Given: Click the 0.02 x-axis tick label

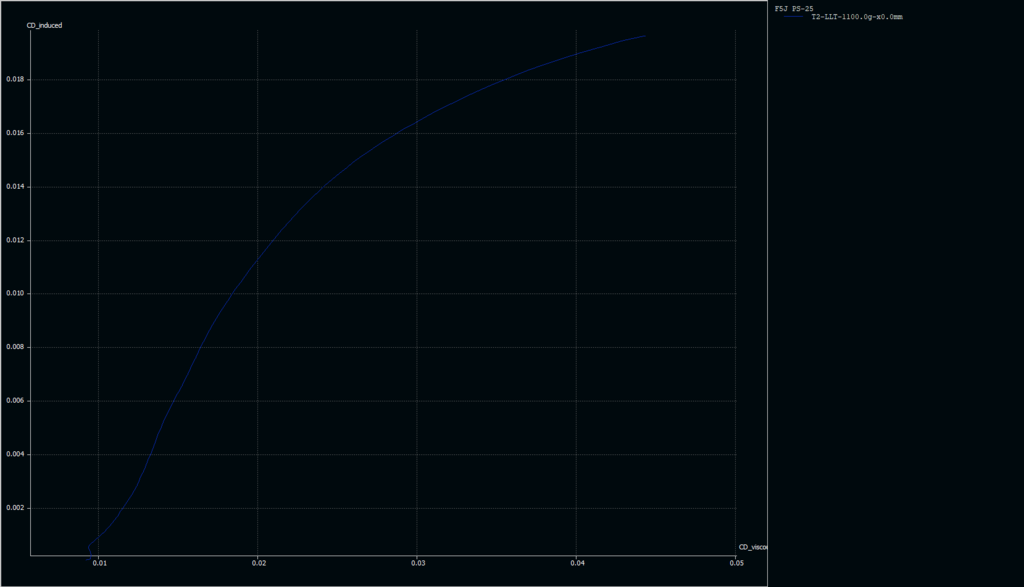Looking at the screenshot, I should [258, 564].
